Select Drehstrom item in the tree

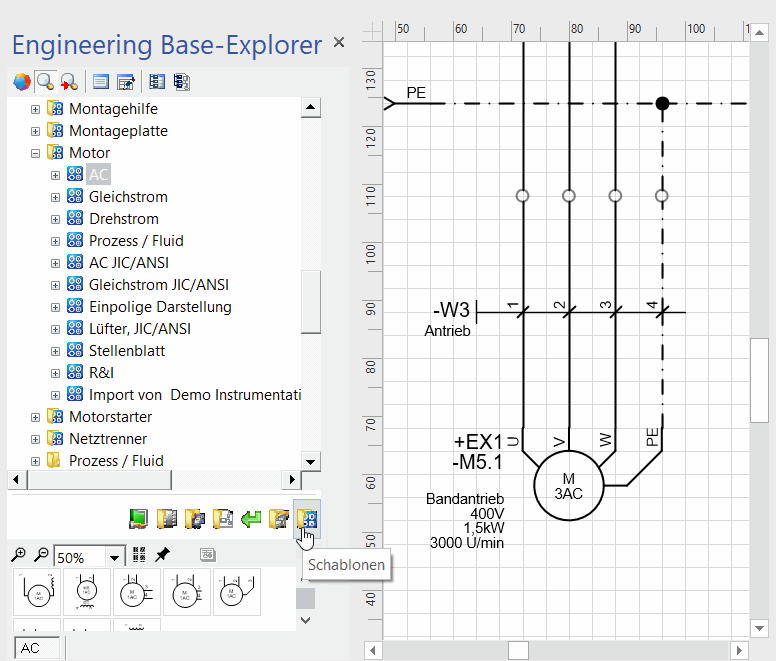(x=123, y=219)
